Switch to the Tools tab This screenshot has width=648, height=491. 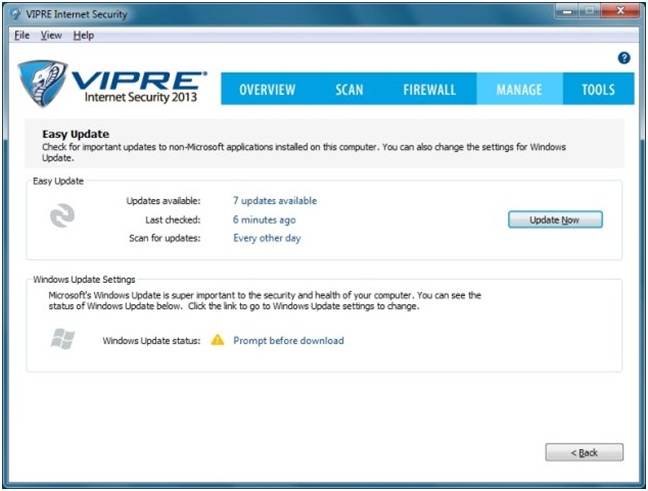pyautogui.click(x=598, y=90)
